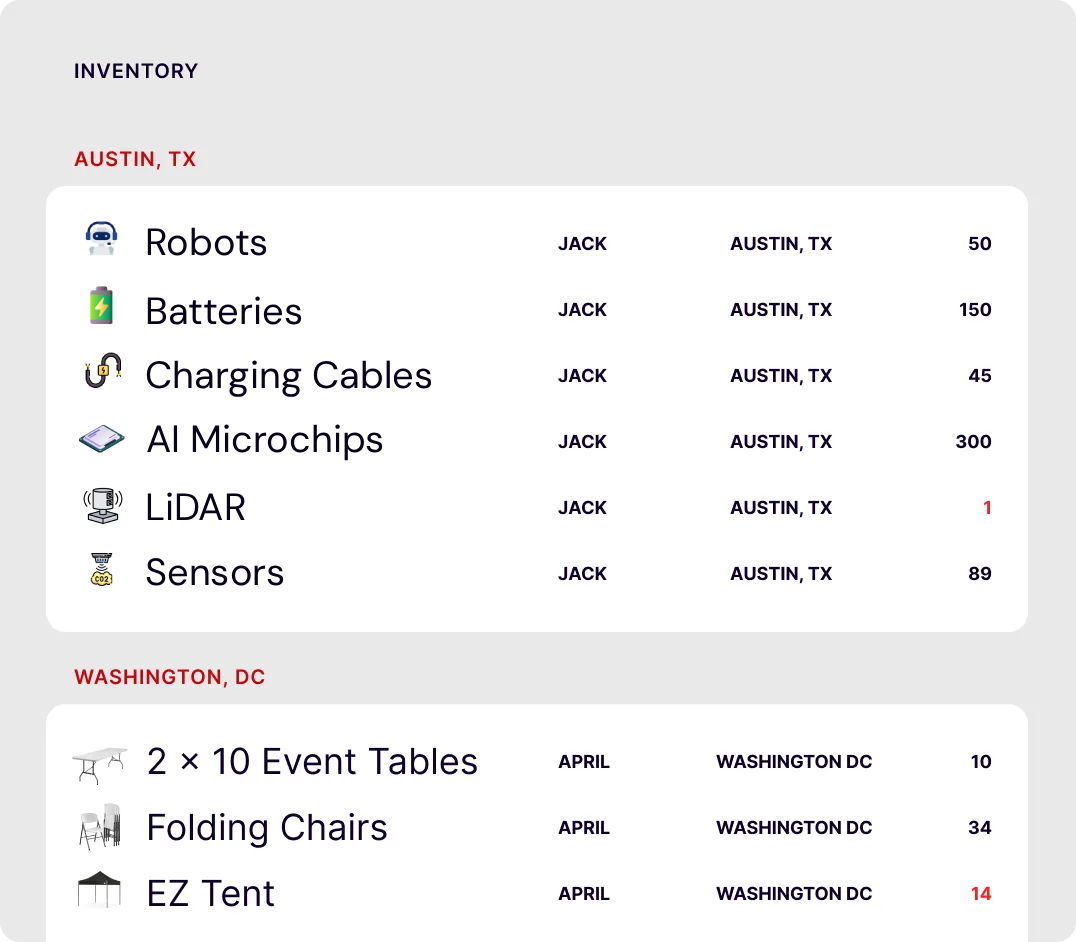
Task: Click the charging cable icon
Action: pyautogui.click(x=103, y=370)
